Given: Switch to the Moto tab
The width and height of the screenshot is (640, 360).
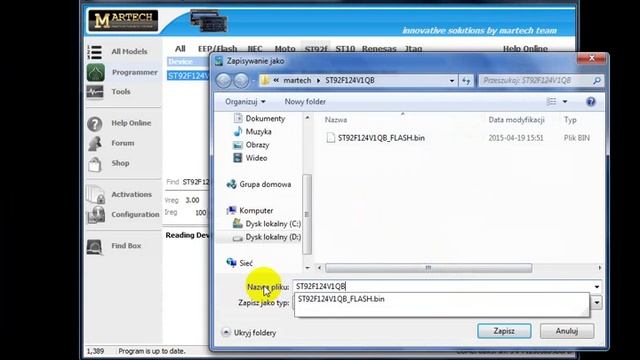Looking at the screenshot, I should tap(285, 49).
